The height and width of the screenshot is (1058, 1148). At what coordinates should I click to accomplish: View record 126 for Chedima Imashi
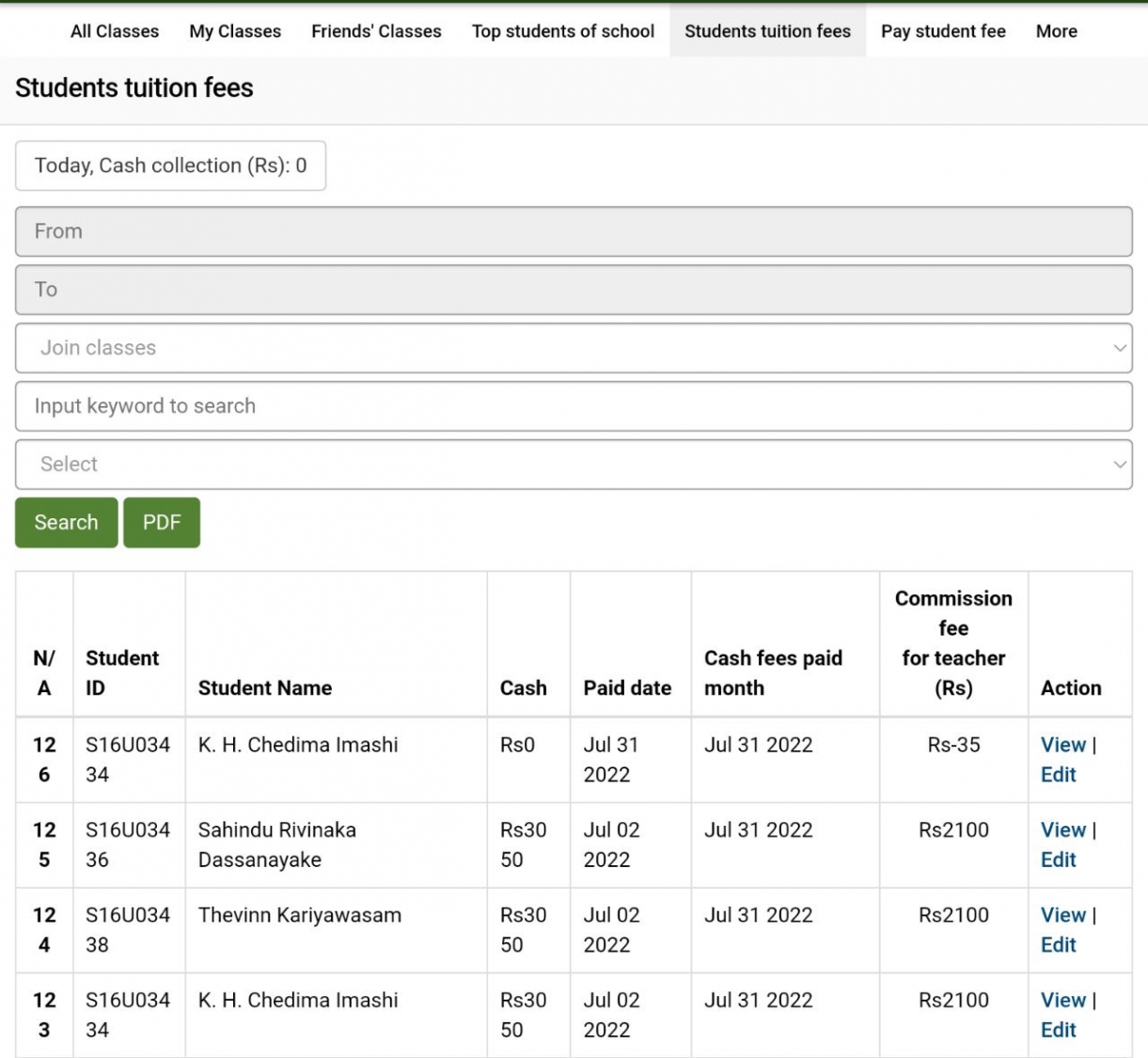1062,745
